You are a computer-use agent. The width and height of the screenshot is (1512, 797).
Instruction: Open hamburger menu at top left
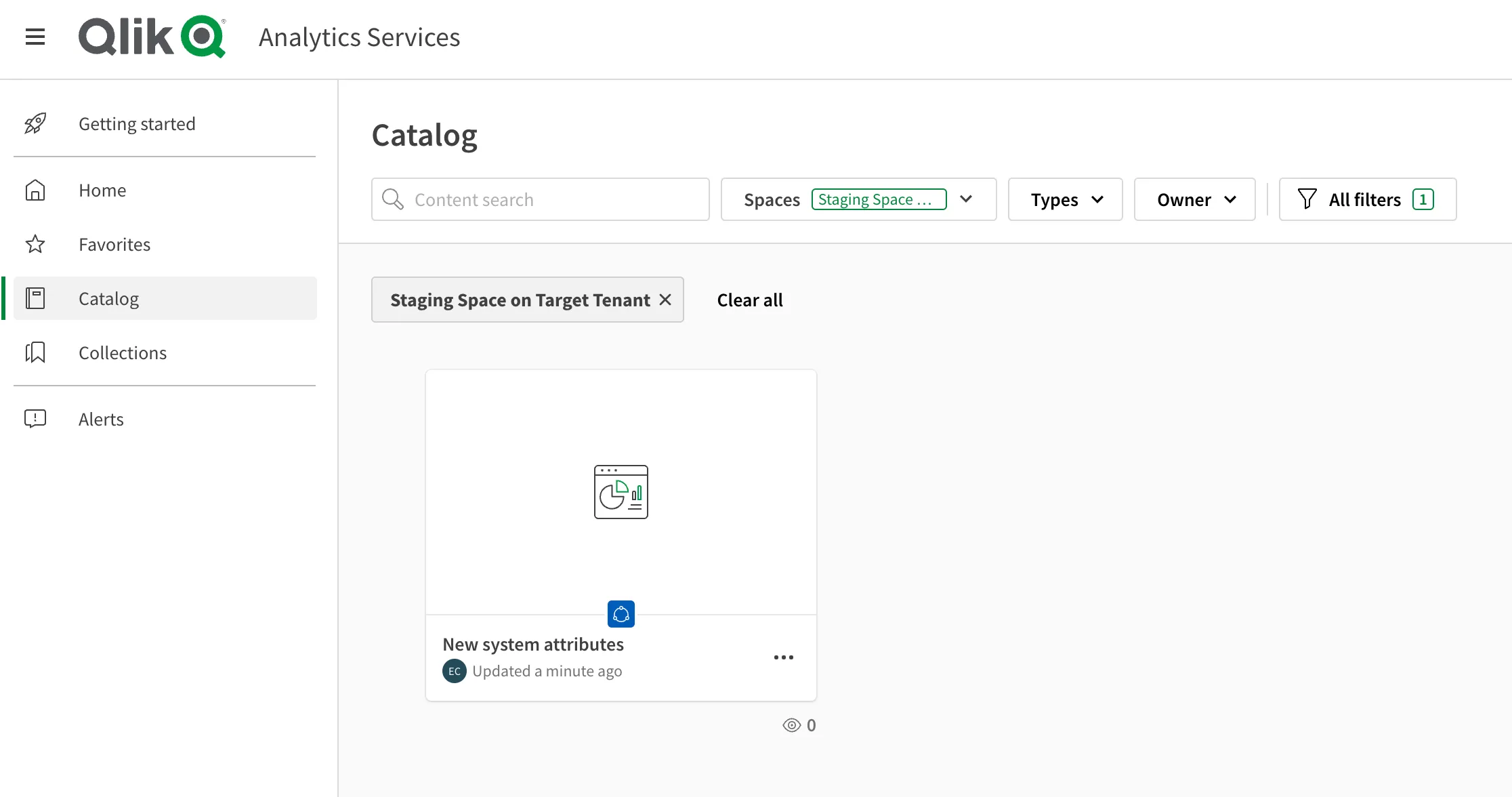tap(36, 36)
